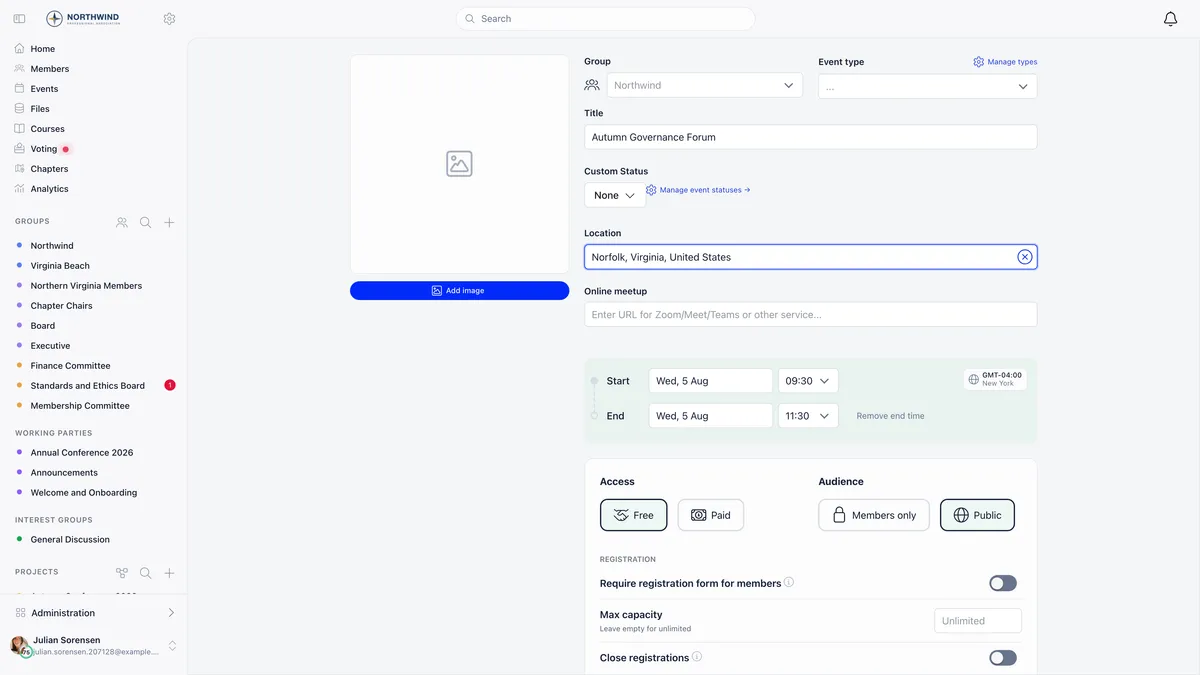
Task: Select the Virginia Beach group
Action: pyautogui.click(x=60, y=266)
